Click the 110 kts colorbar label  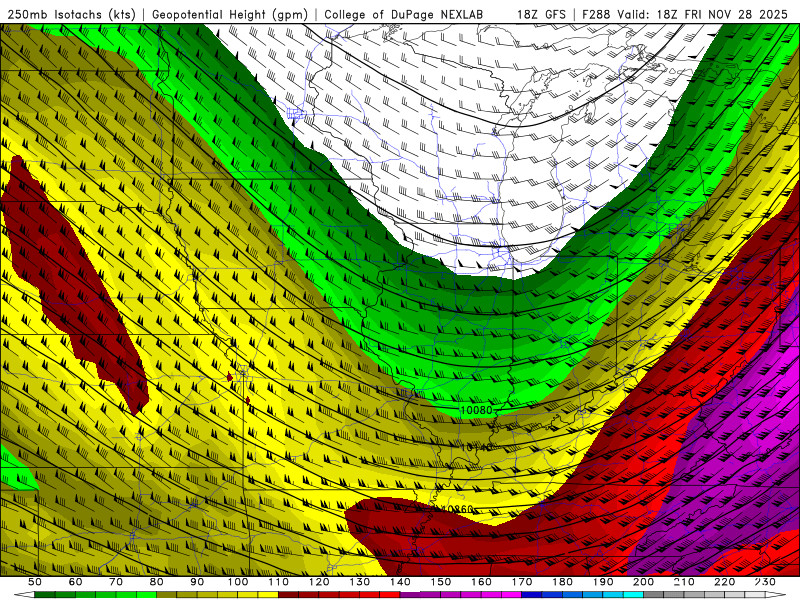[278, 582]
